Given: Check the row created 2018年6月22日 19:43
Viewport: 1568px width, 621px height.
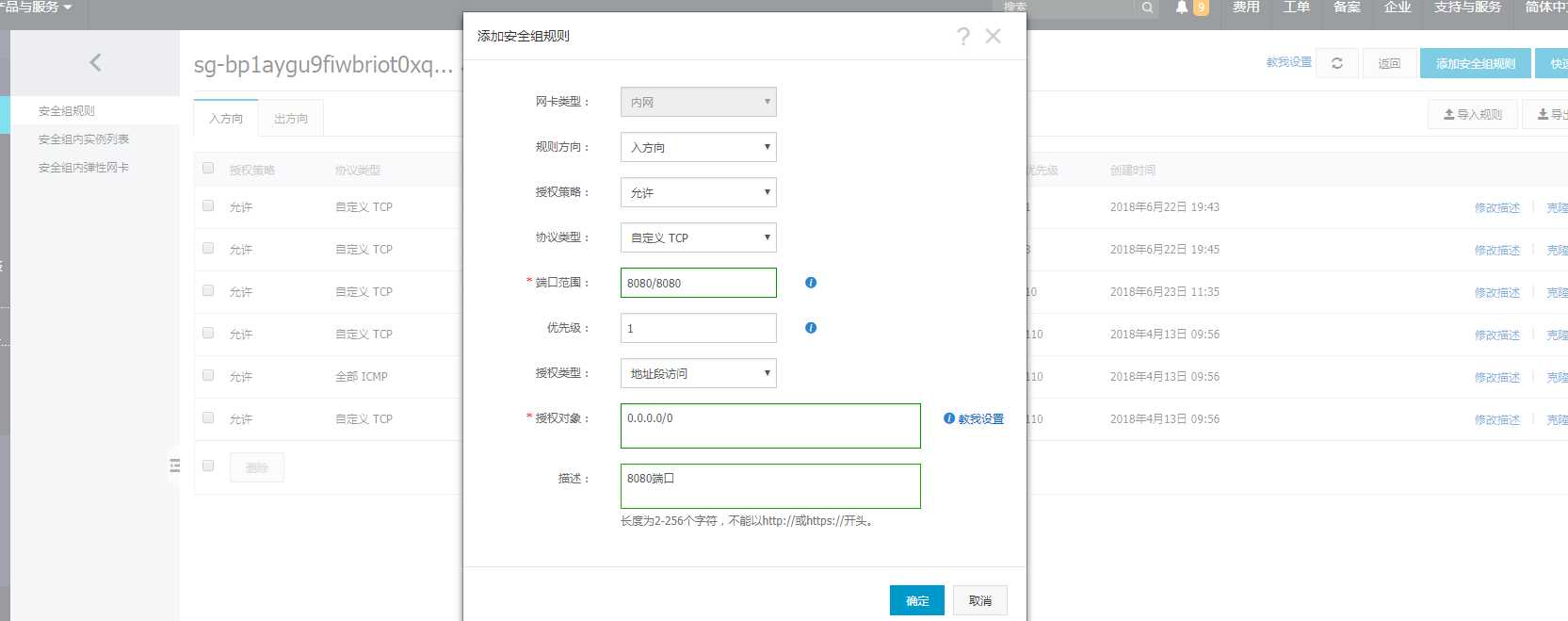Looking at the screenshot, I should click(208, 205).
